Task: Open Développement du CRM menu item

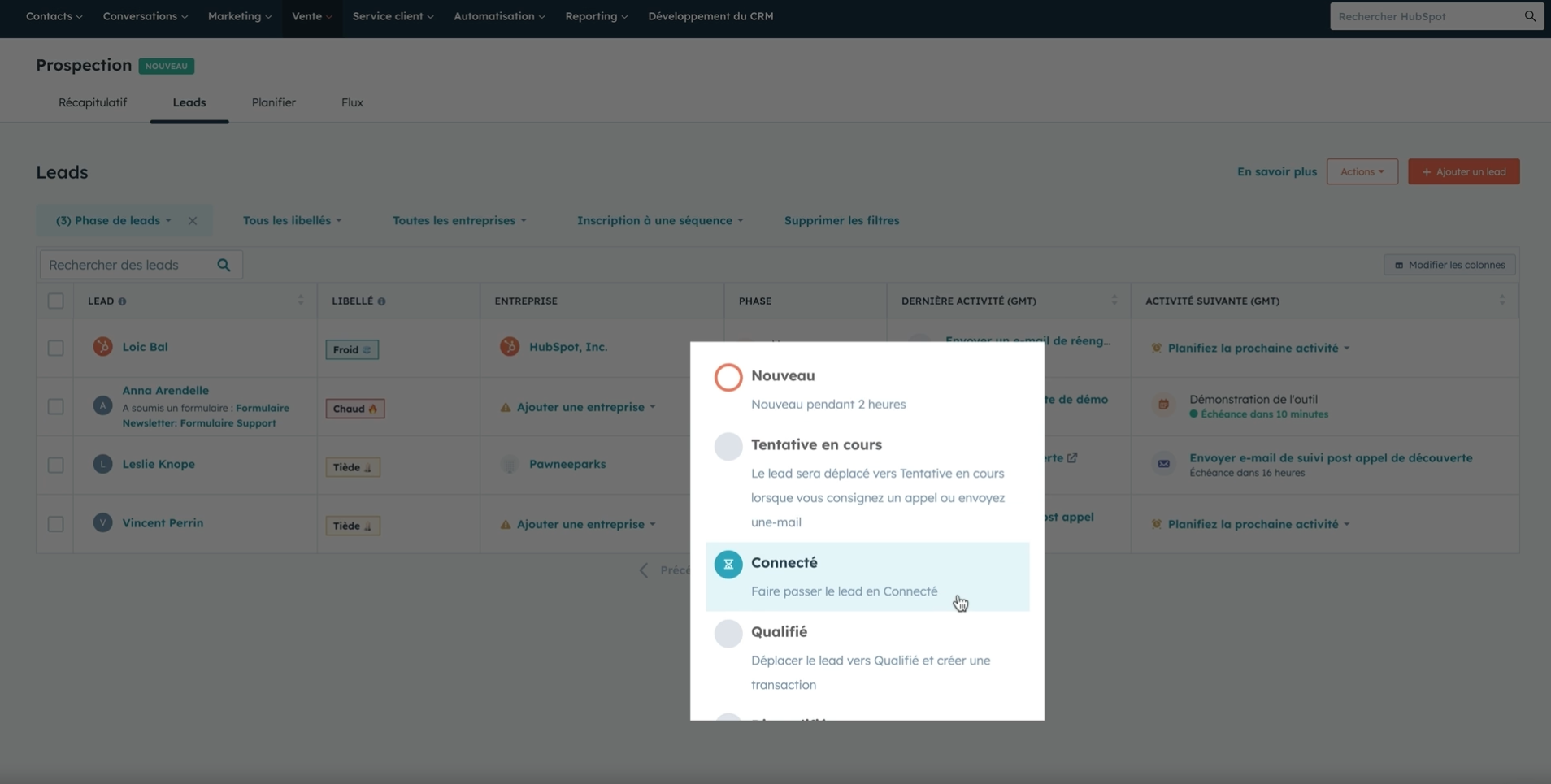Action: tap(710, 16)
